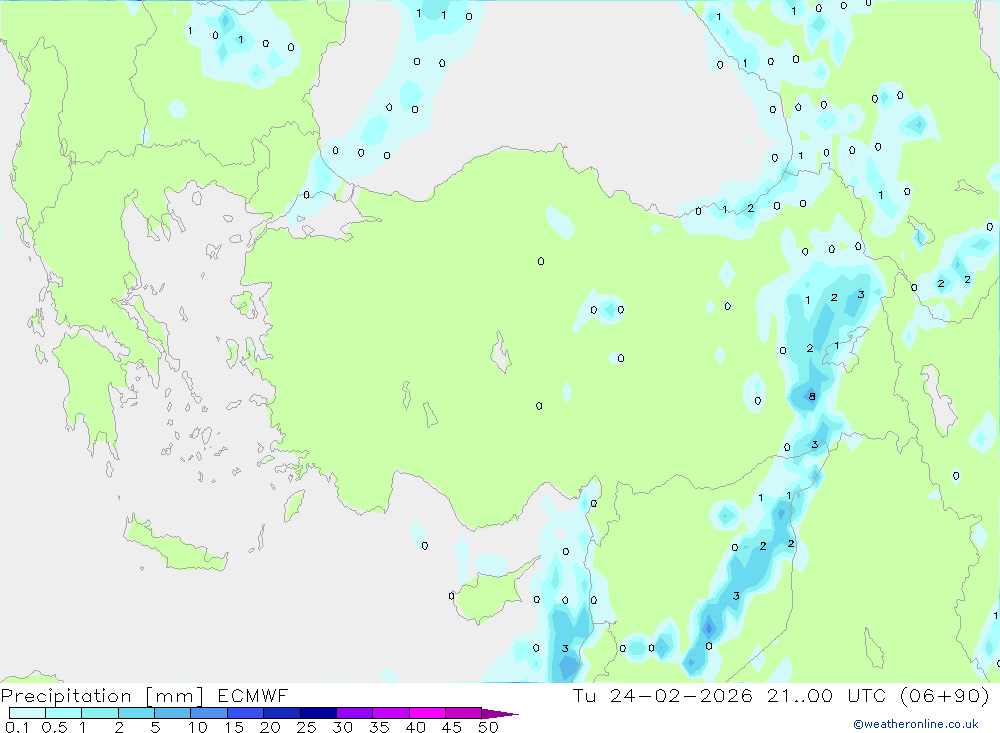Viewport: 1000px width, 733px height.
Task: Click the legend tick label "10"
Action: click(x=198, y=727)
